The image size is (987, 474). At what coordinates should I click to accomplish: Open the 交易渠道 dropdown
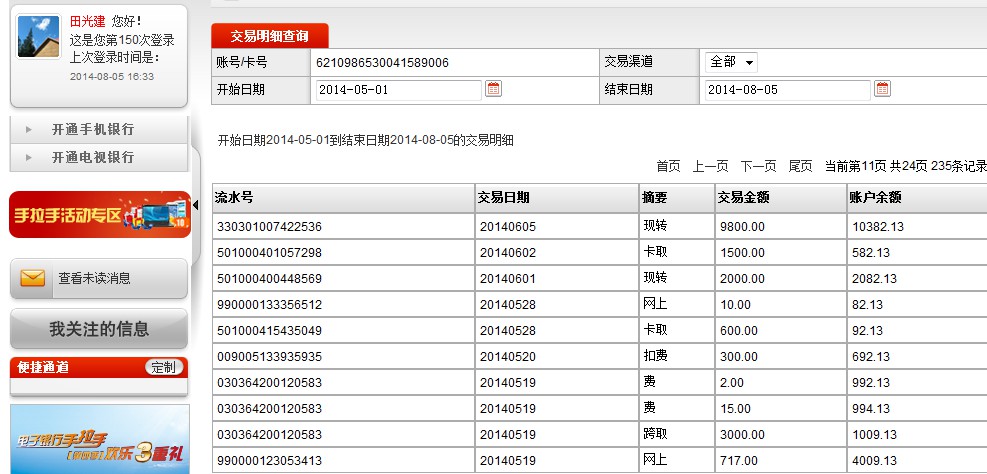(x=732, y=62)
